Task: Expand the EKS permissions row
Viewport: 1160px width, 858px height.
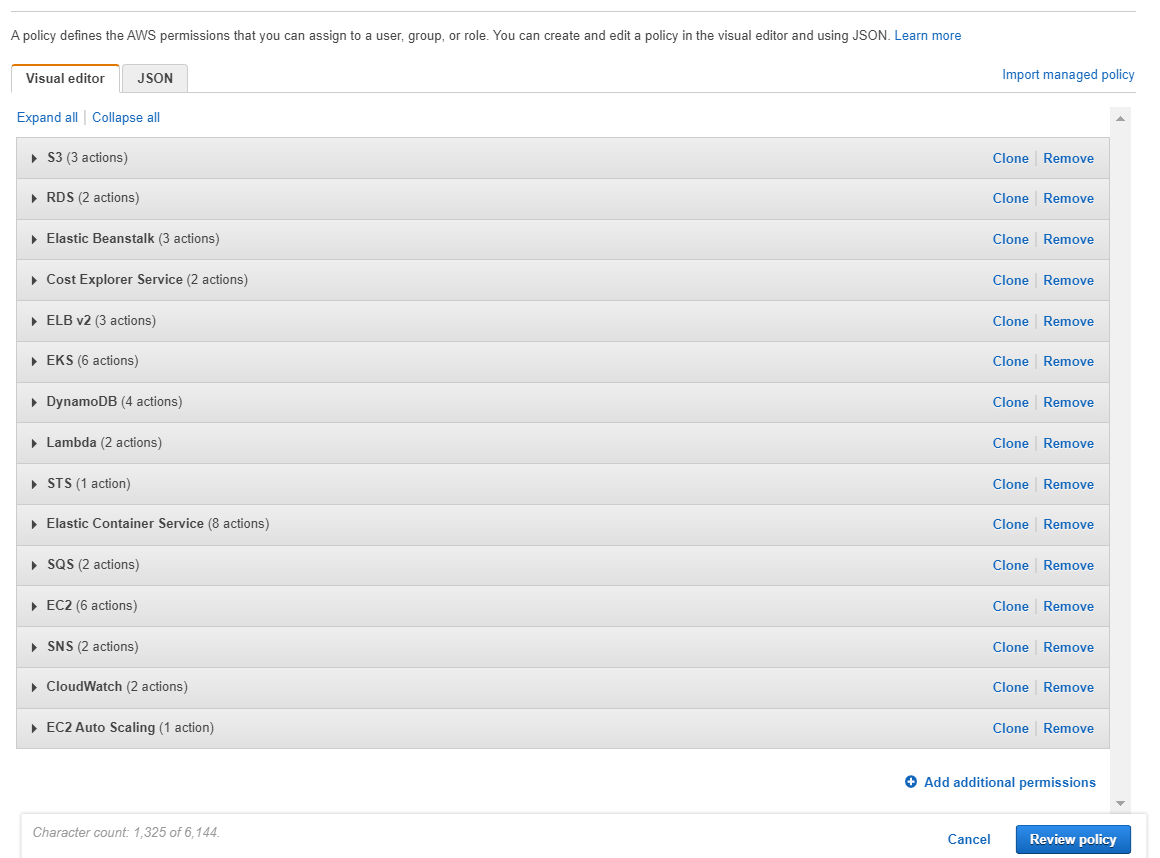Action: tap(562, 361)
